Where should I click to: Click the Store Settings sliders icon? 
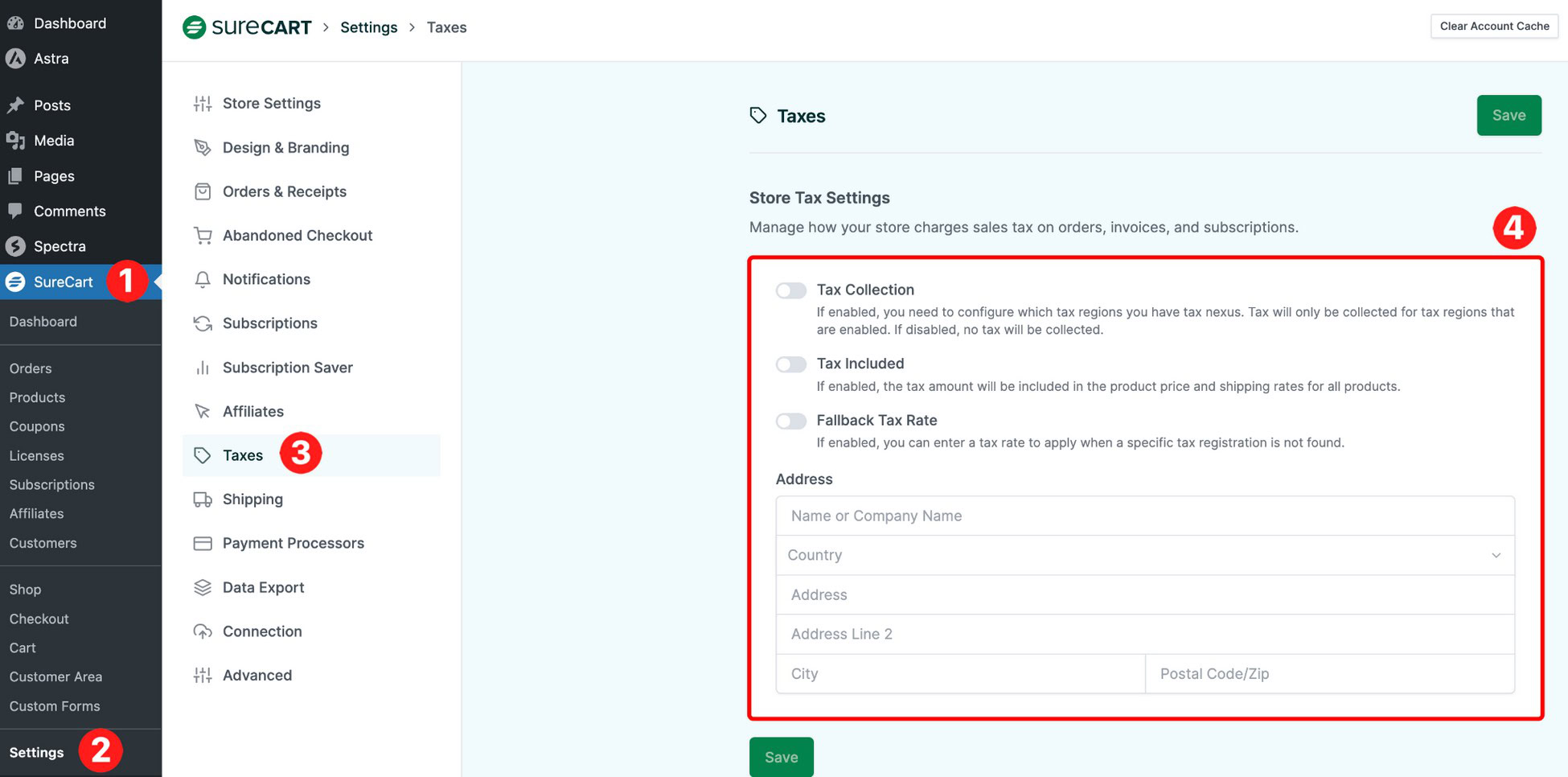[203, 104]
